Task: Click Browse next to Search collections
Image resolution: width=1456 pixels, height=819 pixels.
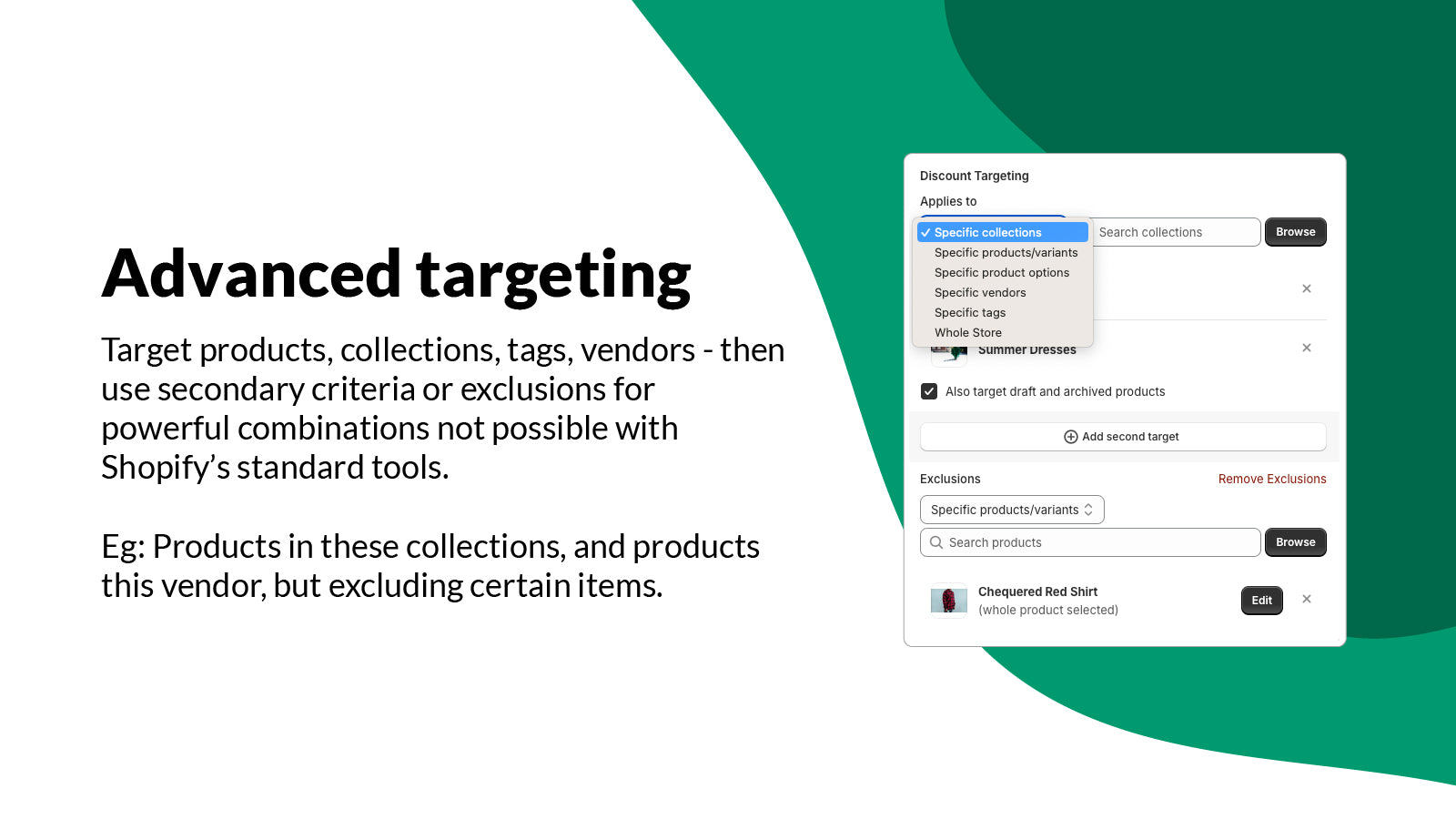Action: 1296,232
